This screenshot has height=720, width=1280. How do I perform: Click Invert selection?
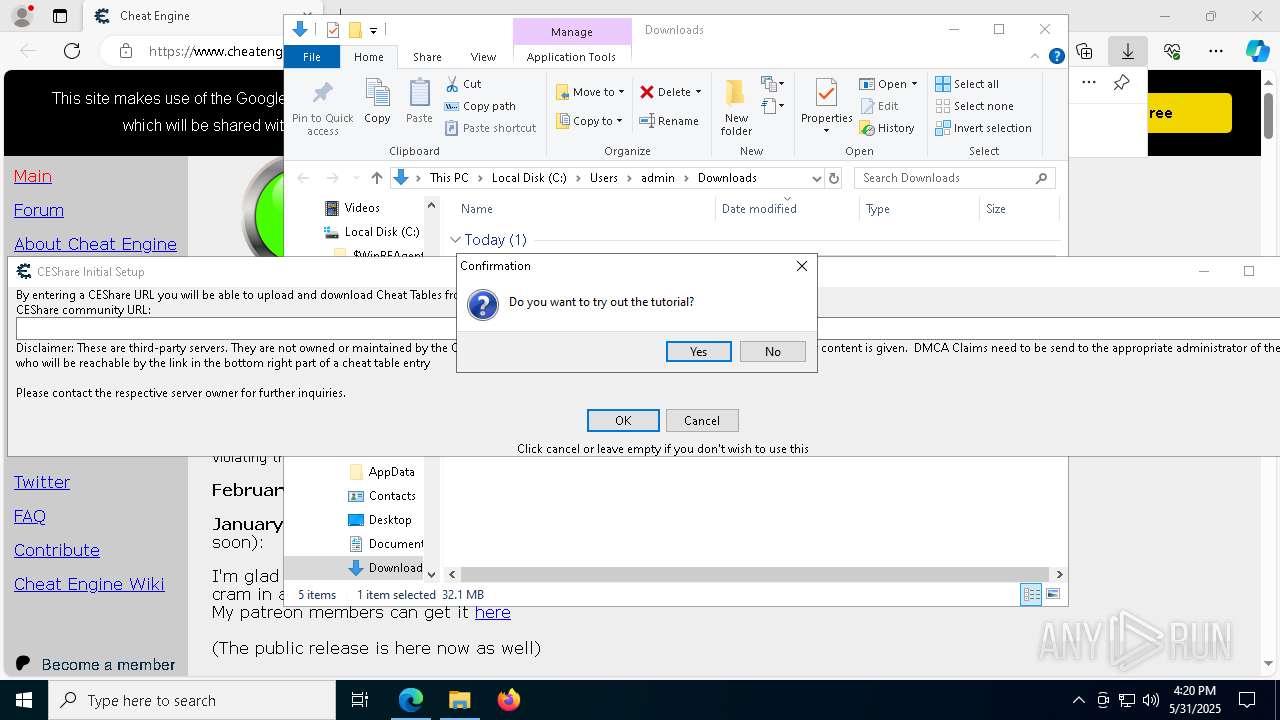pyautogui.click(x=983, y=128)
